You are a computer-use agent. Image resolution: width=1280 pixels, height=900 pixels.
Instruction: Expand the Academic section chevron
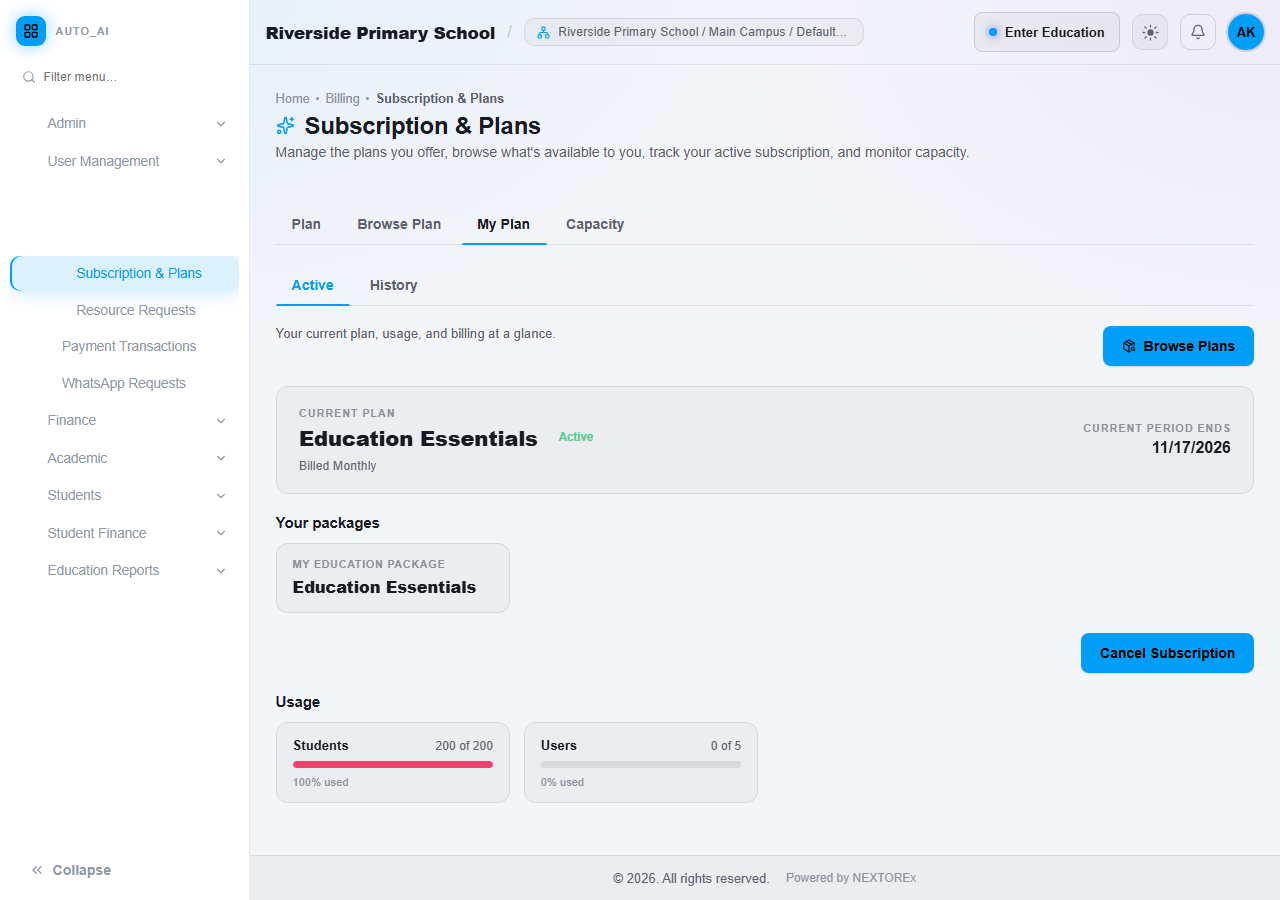click(x=221, y=458)
